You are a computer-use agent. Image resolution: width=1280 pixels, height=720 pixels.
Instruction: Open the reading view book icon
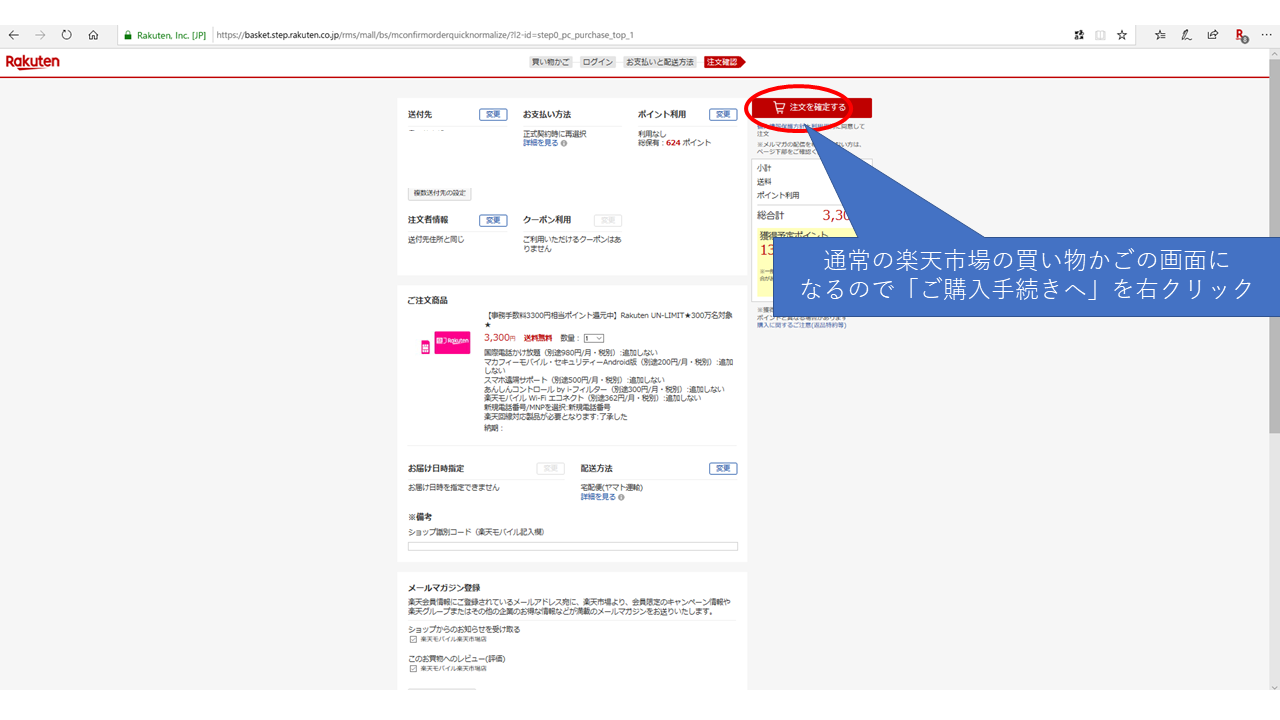pyautogui.click(x=1100, y=35)
